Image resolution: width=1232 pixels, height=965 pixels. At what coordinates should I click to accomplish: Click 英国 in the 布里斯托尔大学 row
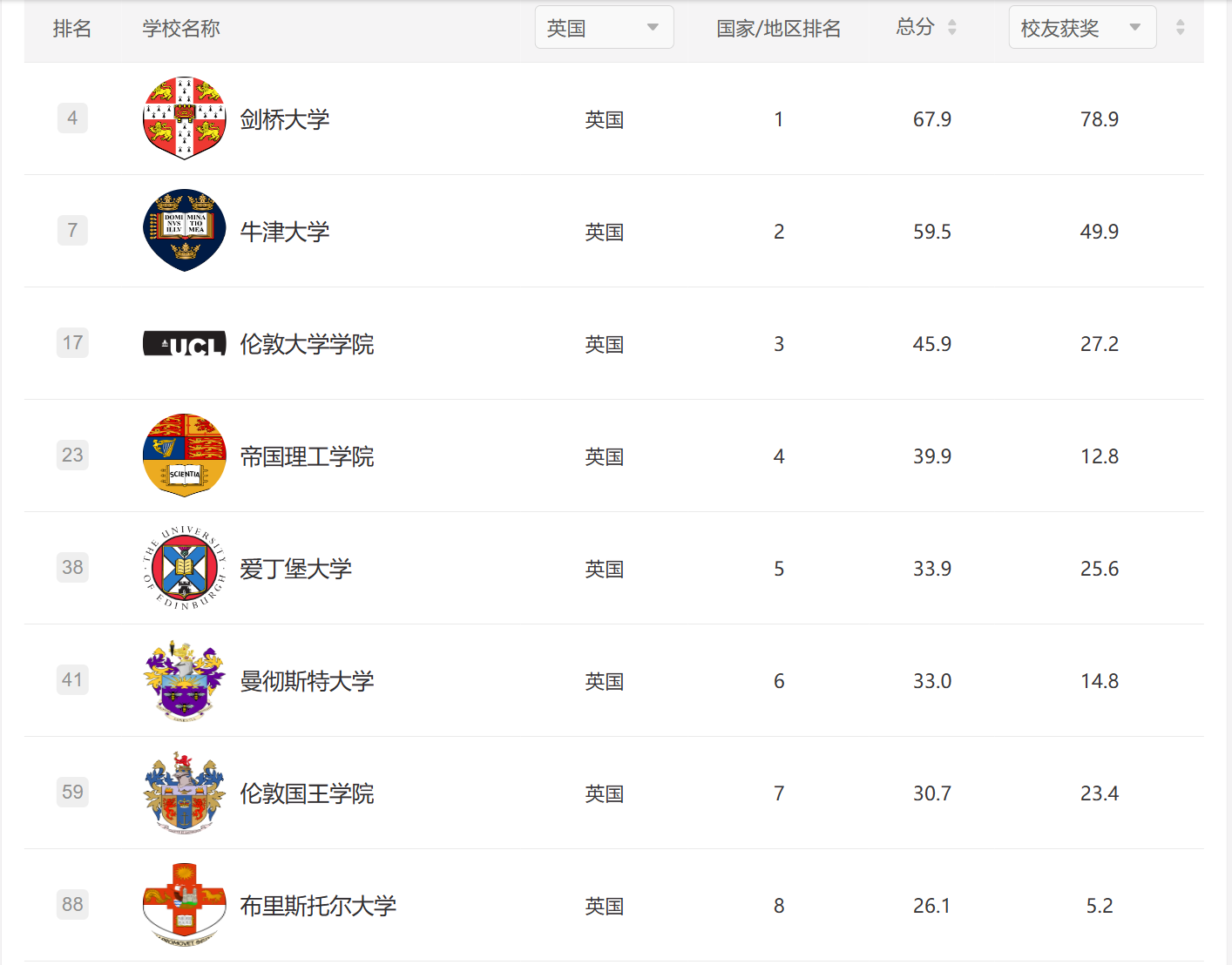(605, 906)
